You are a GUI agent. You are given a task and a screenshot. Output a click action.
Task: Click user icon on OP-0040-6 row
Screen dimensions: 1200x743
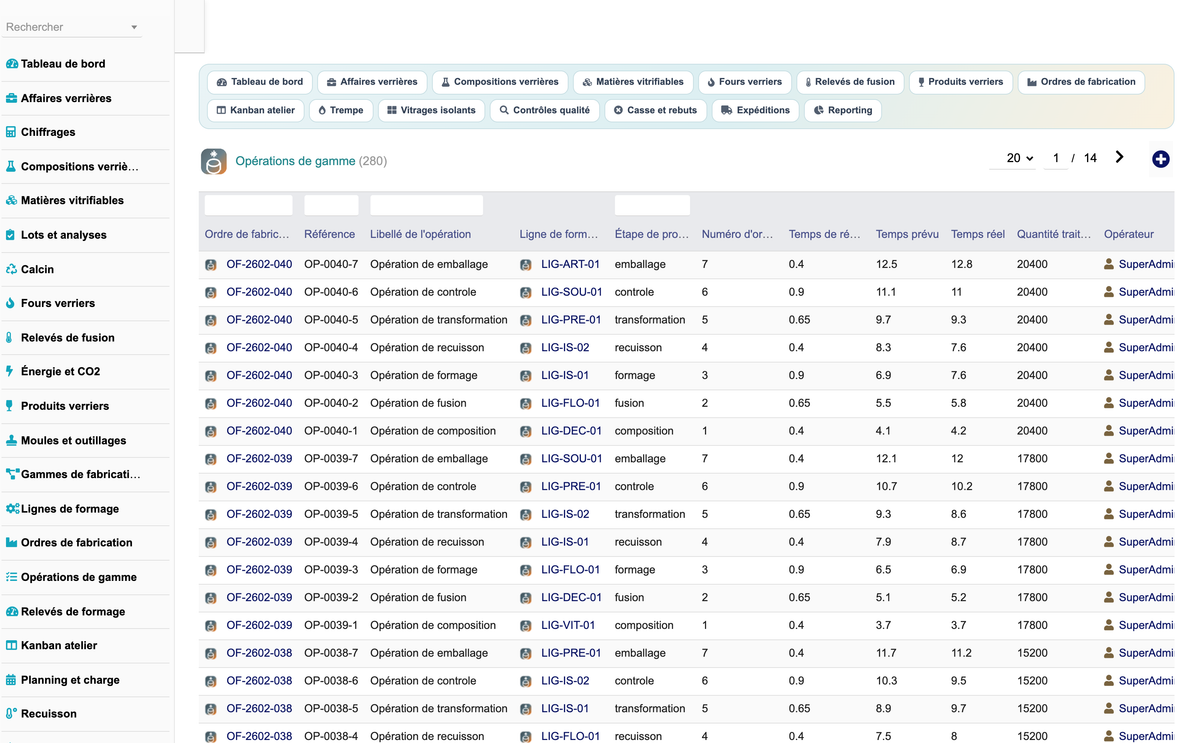pos(1109,293)
